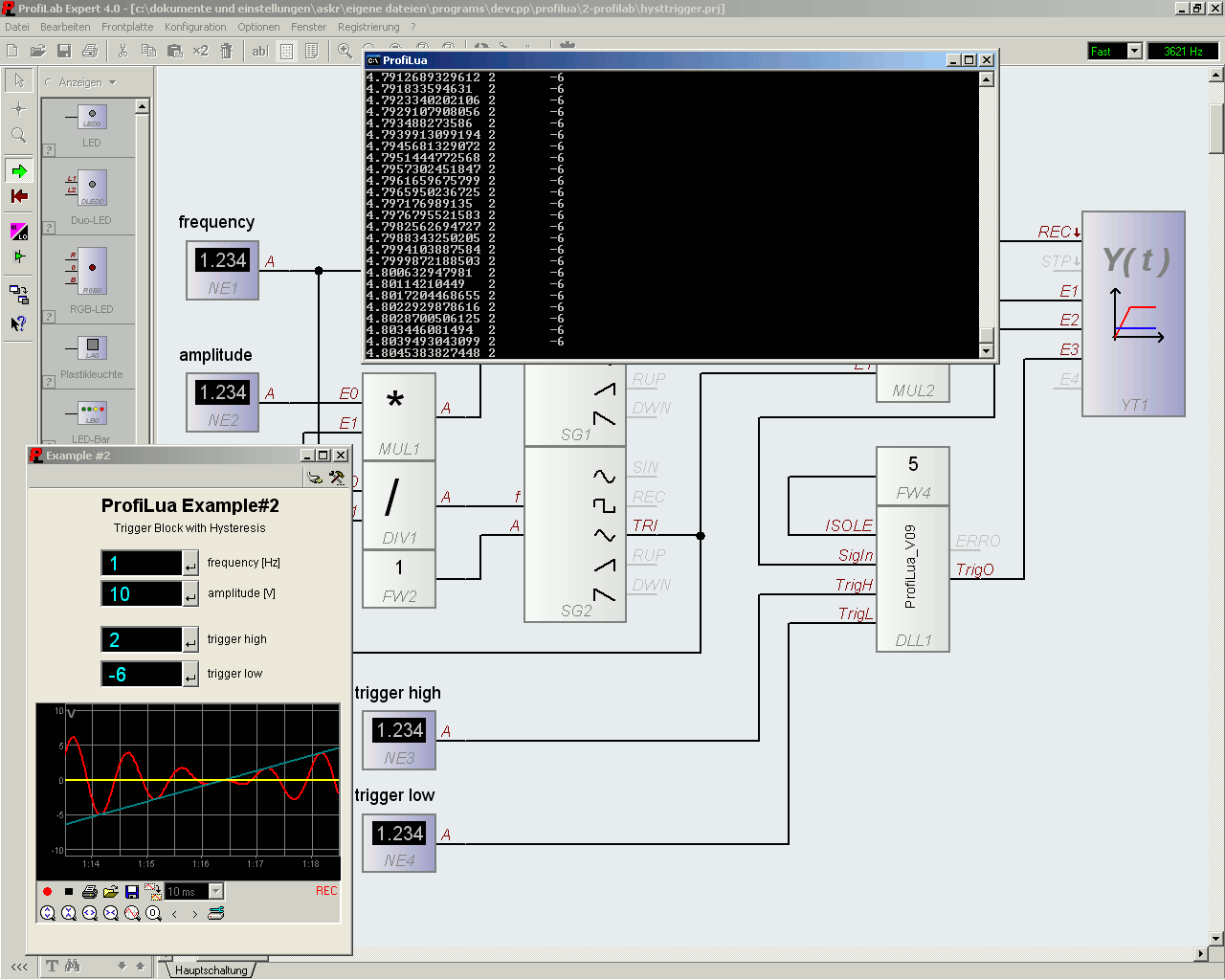Click the dark red stop arrow icon
Viewport: 1225px width, 980px height.
(19, 196)
